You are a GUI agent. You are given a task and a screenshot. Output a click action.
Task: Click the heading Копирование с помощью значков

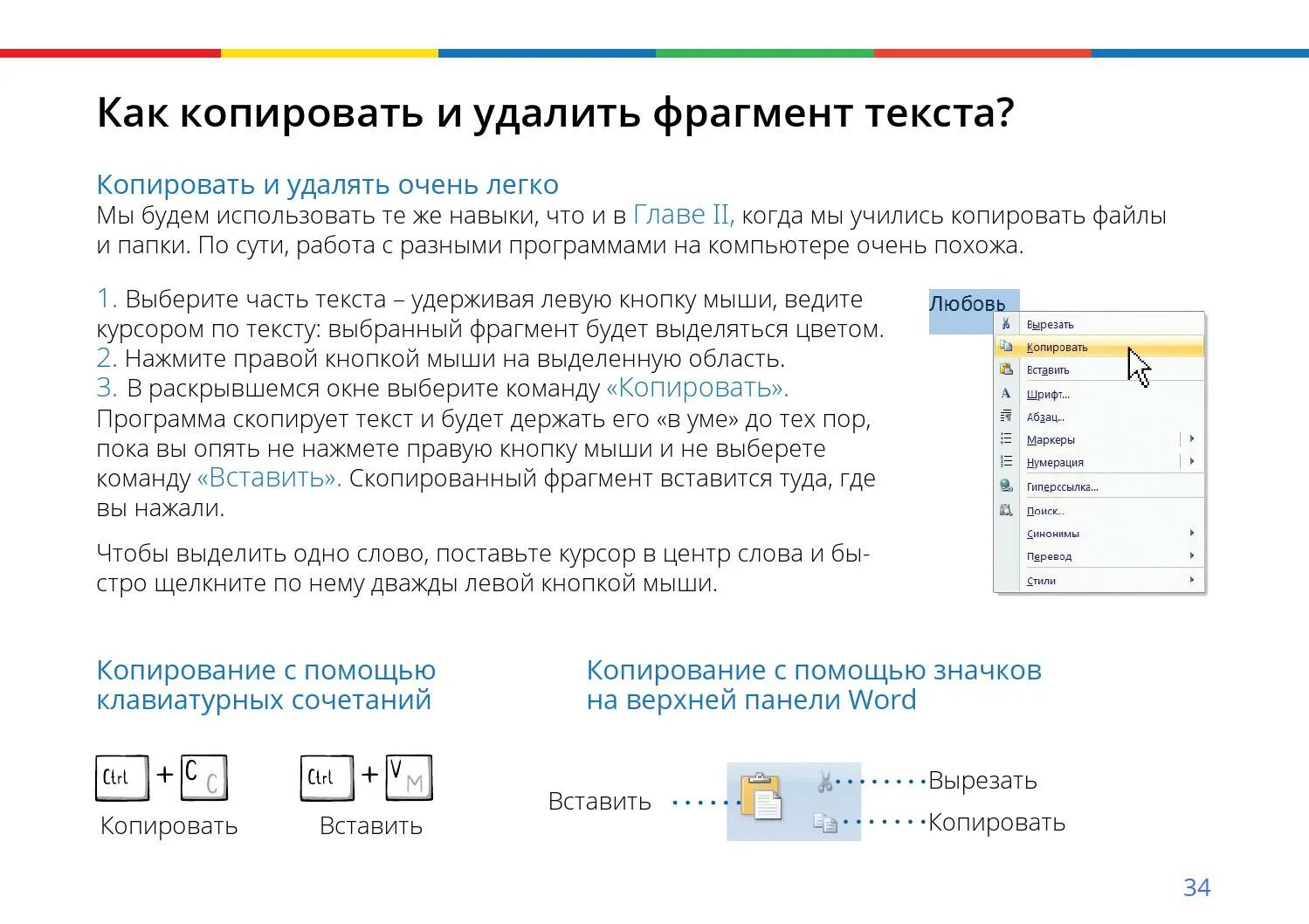click(x=814, y=685)
